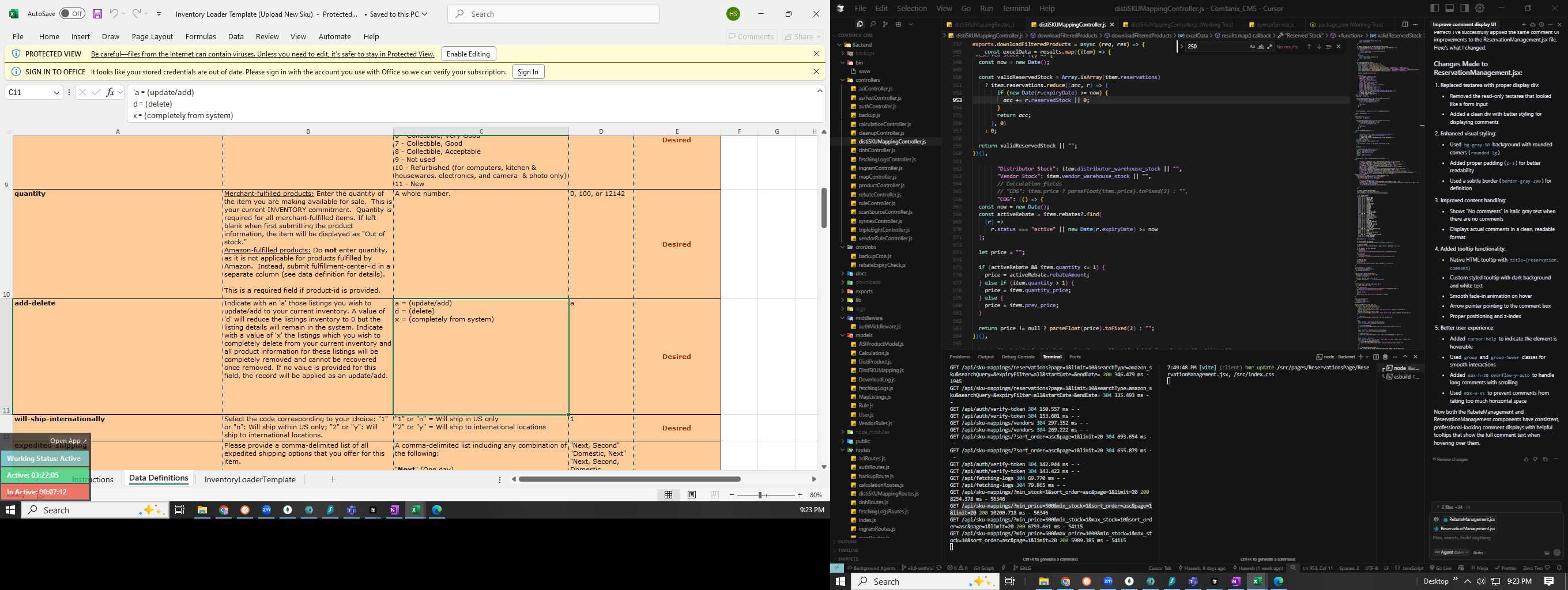Add new terminal with plus icon
1568x590 pixels.
coord(1361,357)
